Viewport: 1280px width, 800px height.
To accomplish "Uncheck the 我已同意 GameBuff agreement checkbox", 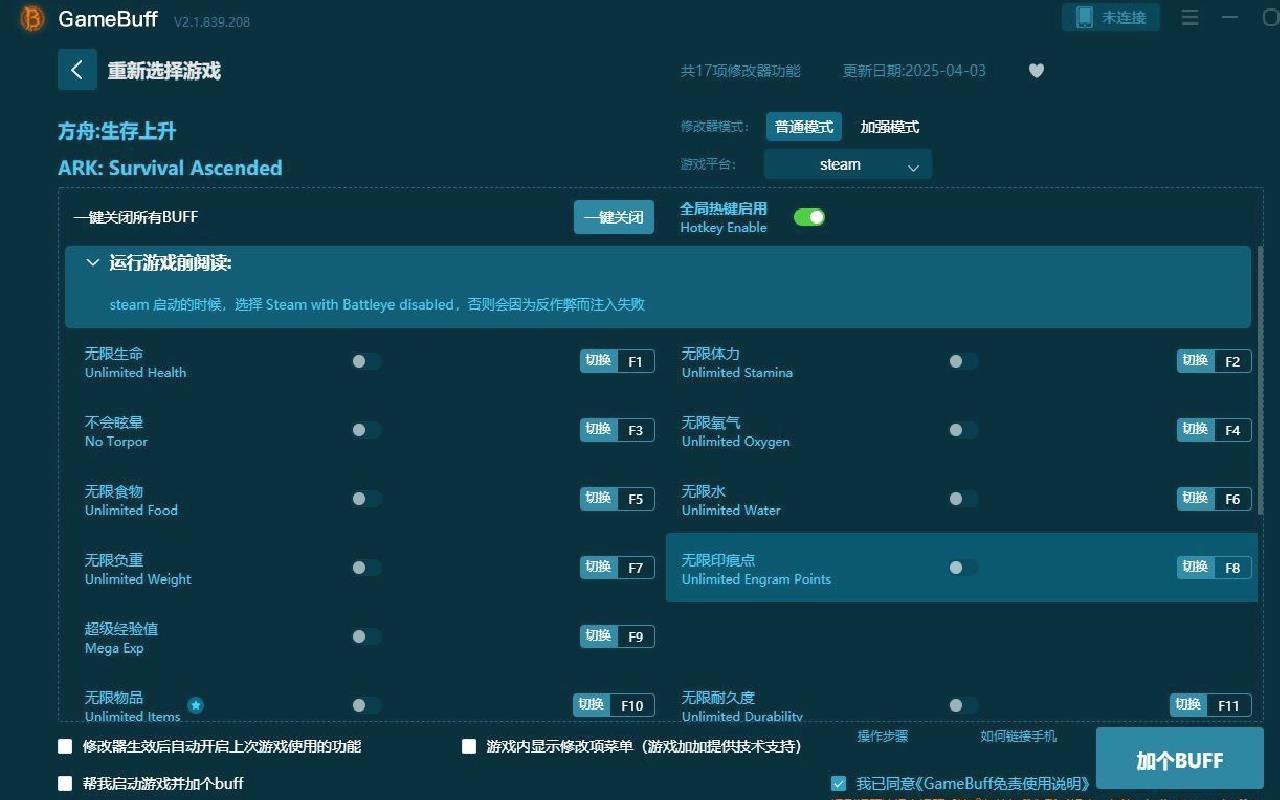I will tap(838, 783).
